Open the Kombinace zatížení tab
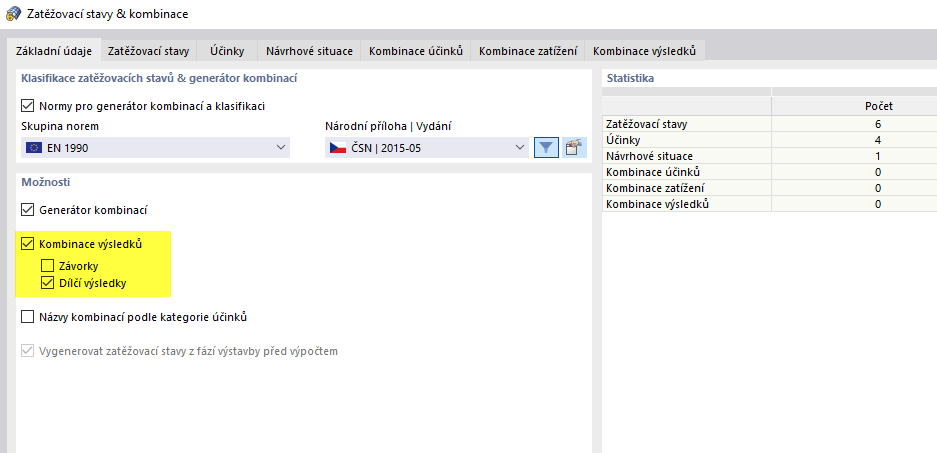937x453 pixels. 528,50
